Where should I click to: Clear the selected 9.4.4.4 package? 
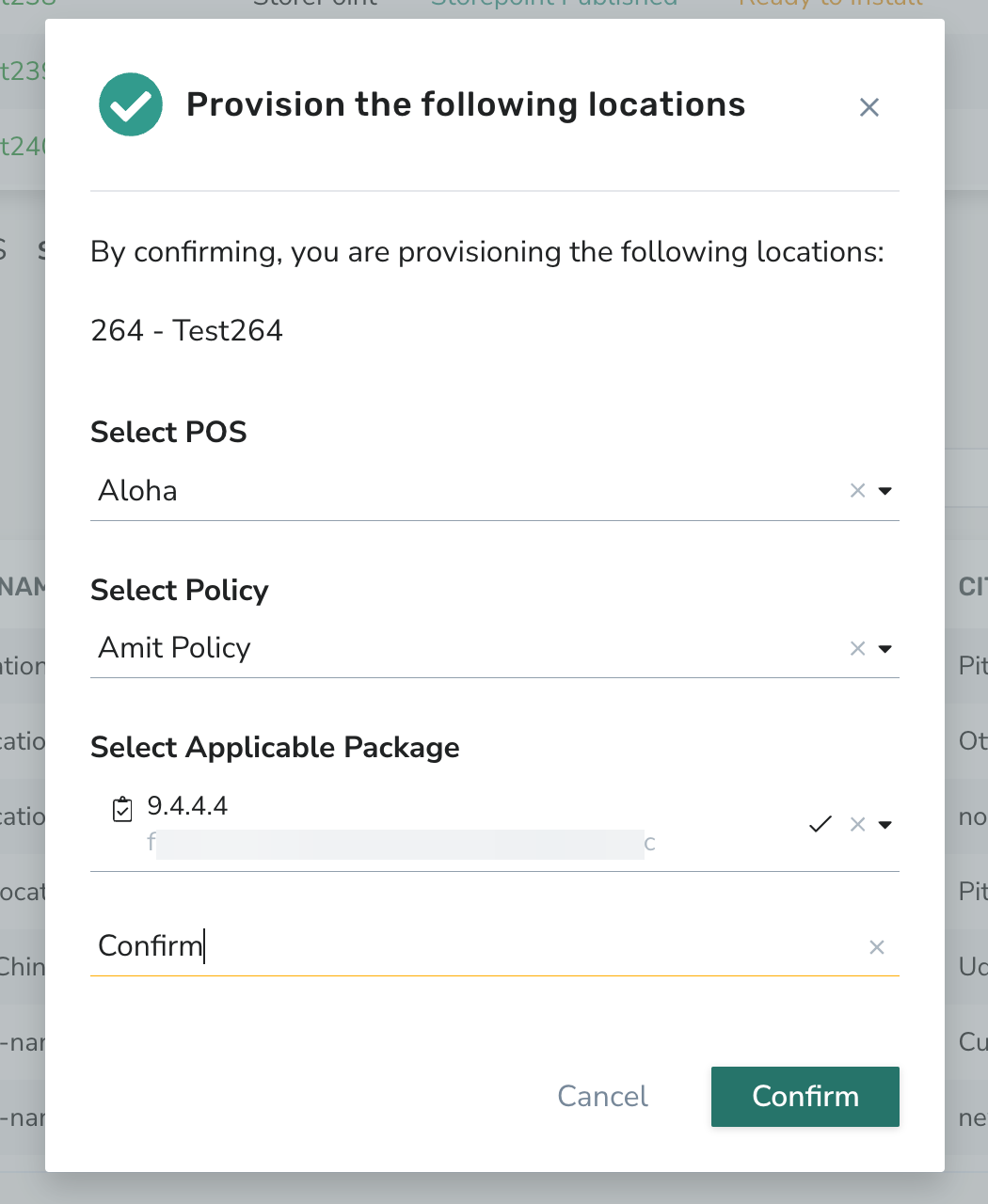pos(857,825)
